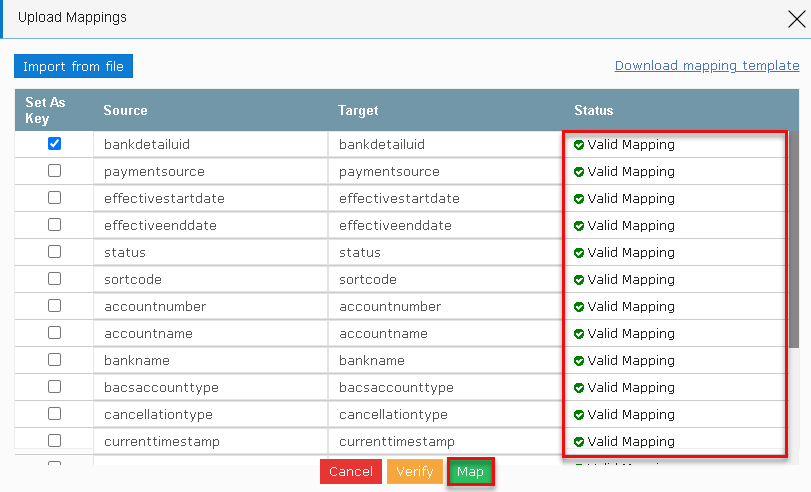Click the Source column header
811x492 pixels.
125,110
